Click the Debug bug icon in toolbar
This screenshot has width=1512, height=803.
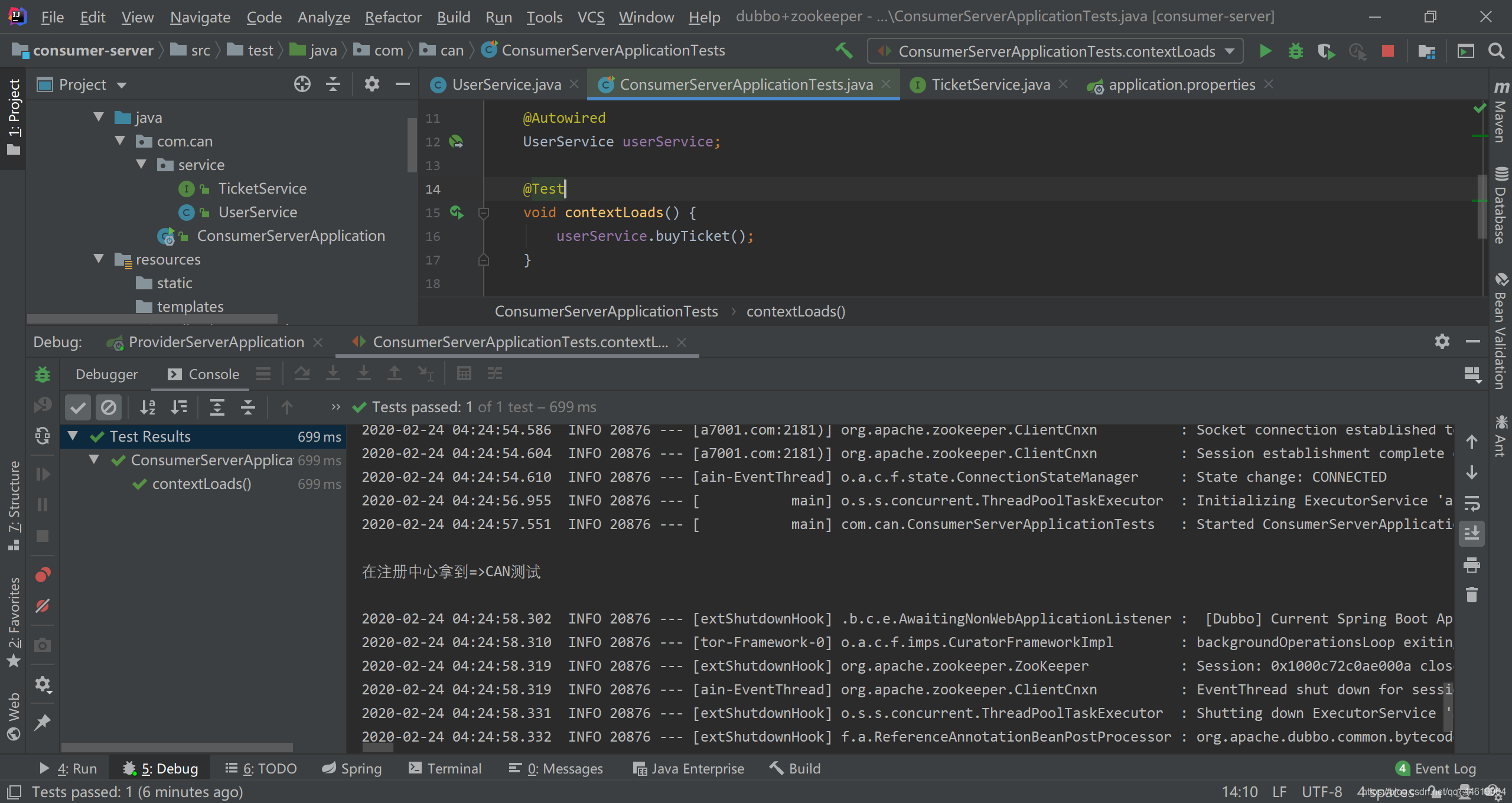click(x=1295, y=51)
